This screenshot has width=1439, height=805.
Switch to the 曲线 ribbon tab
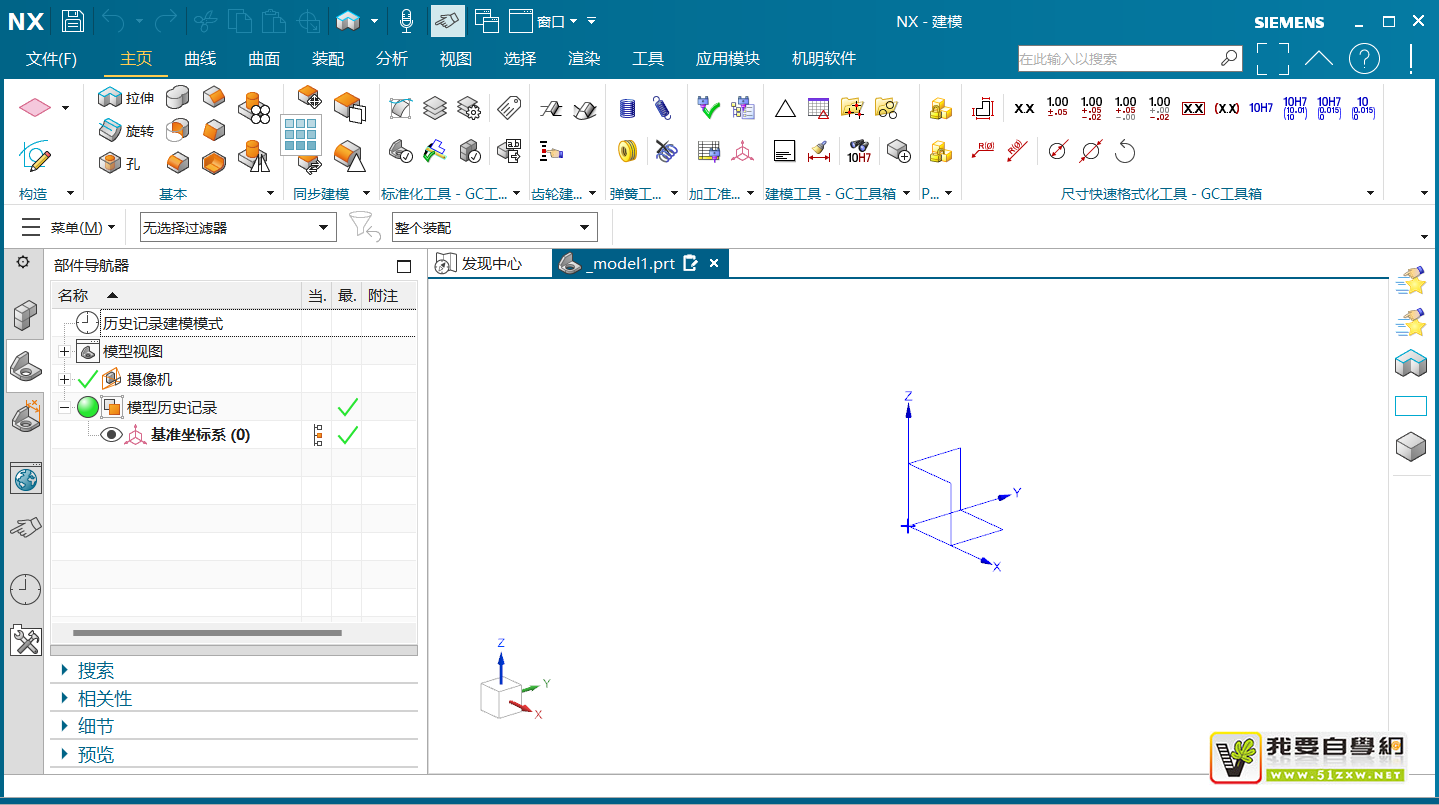click(x=200, y=59)
